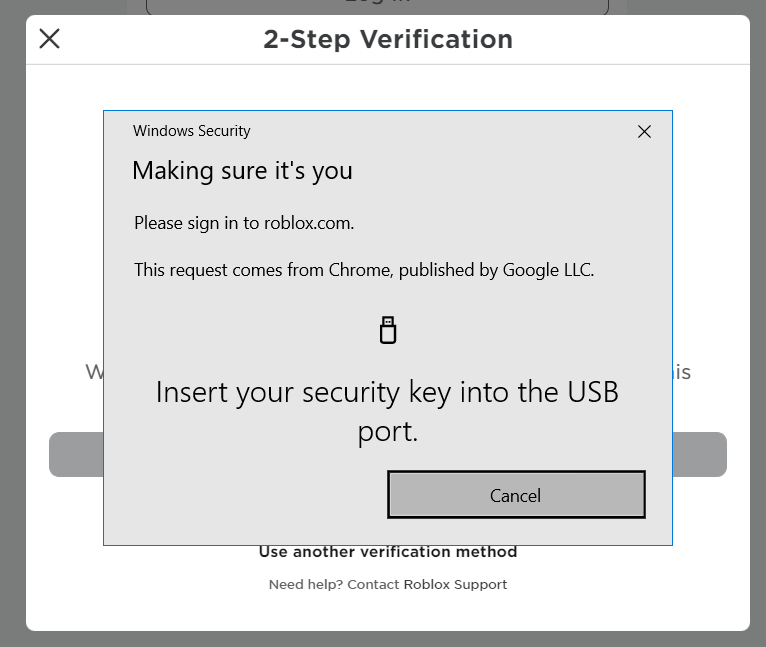Open the Contact Roblox Support link
The height and width of the screenshot is (647, 766).
coord(427,584)
